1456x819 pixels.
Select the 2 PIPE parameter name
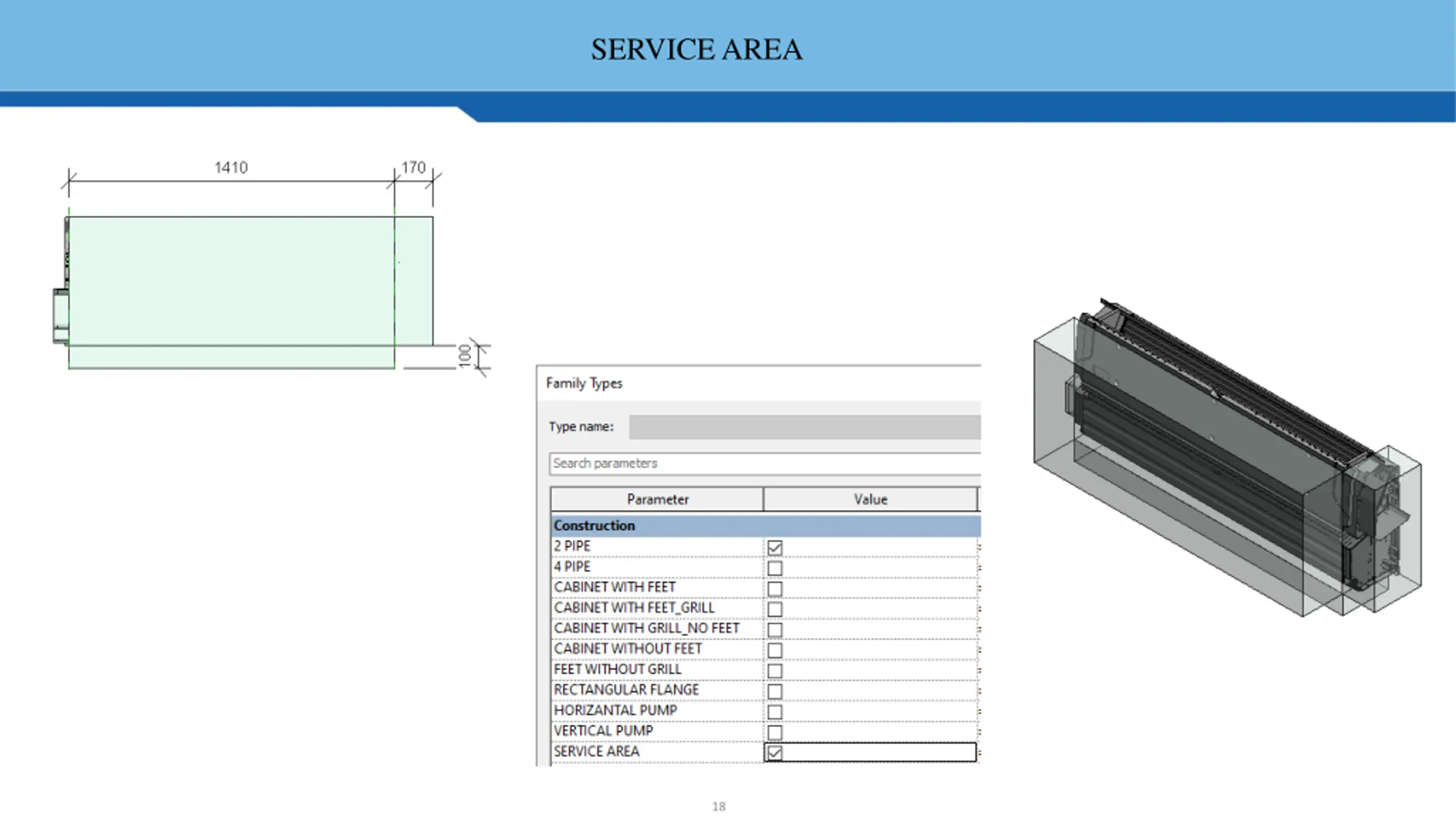[x=572, y=546]
